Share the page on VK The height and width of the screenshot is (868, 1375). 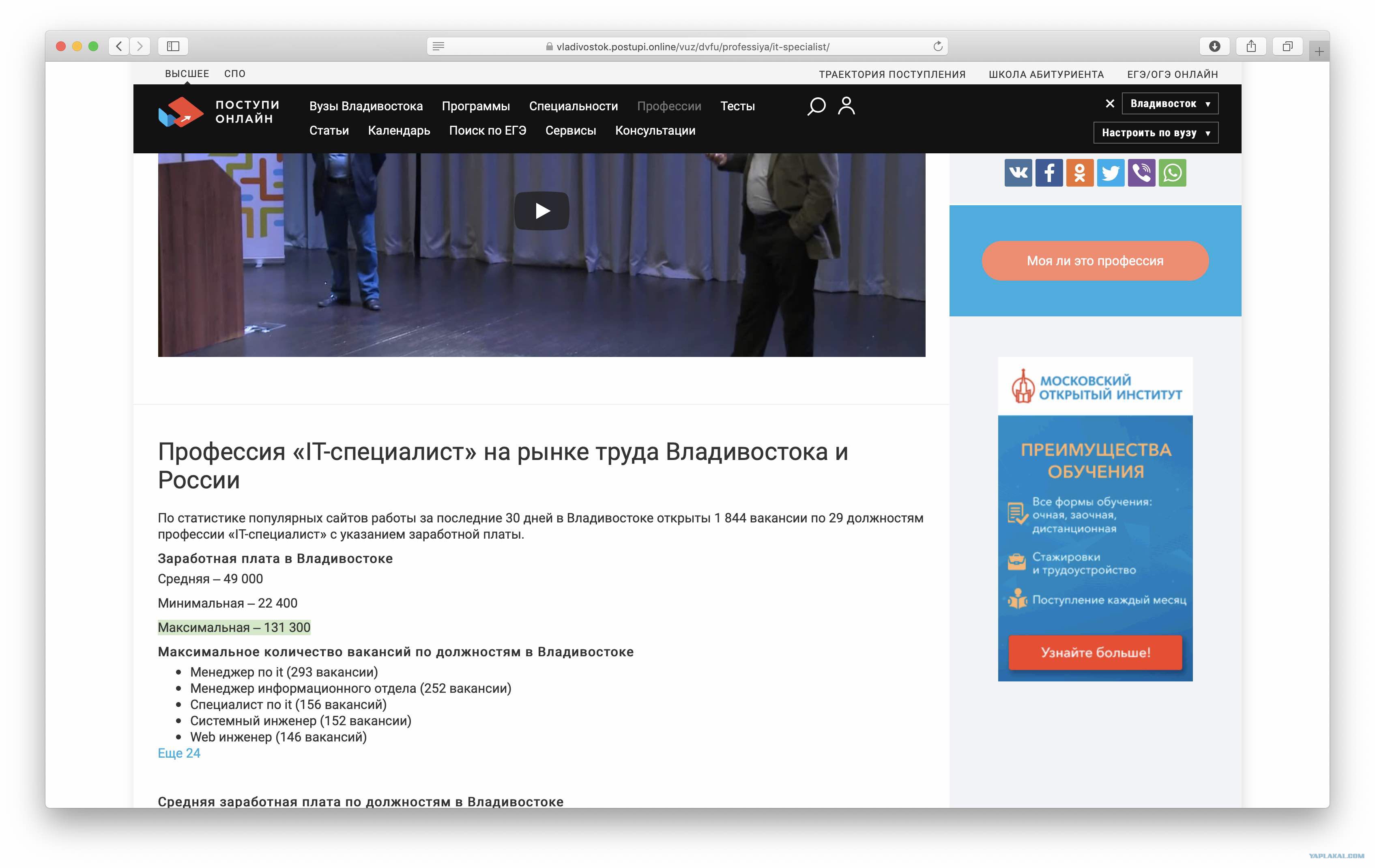point(1019,172)
